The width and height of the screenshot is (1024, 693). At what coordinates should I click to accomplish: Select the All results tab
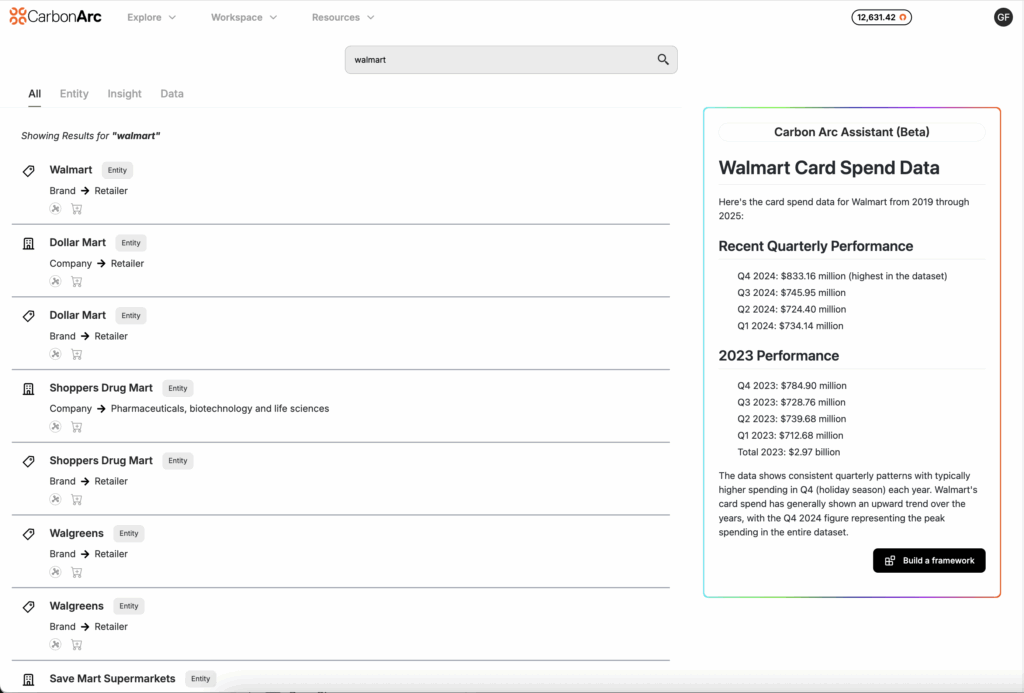(x=35, y=93)
